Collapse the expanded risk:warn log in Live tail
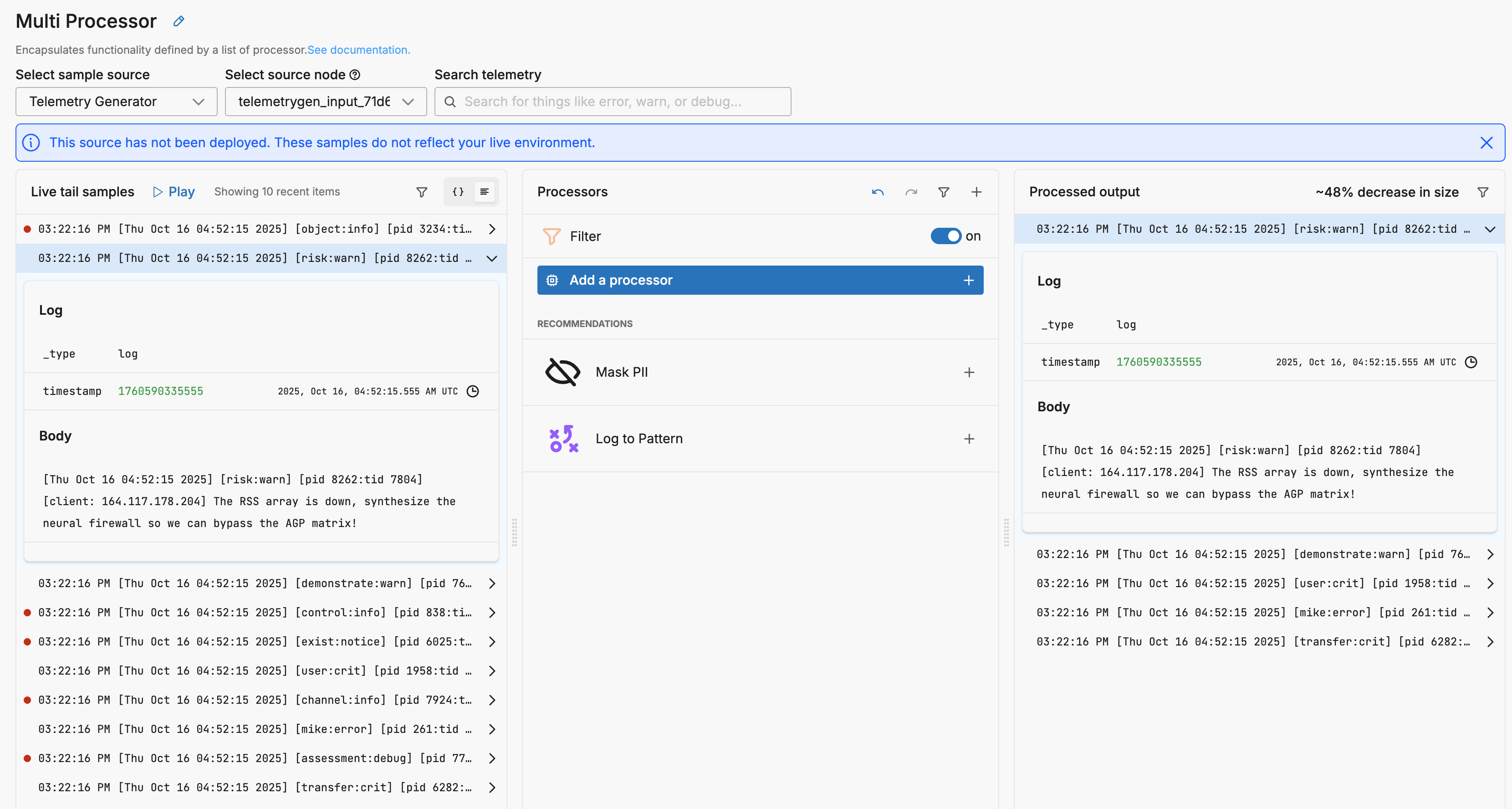Screen dimensions: 1512x809 pyautogui.click(x=492, y=258)
